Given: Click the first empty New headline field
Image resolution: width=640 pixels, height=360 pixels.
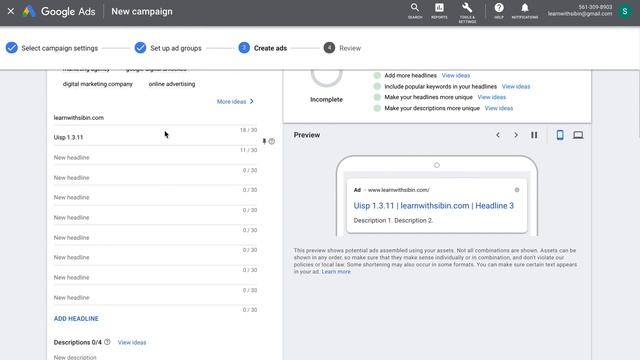Looking at the screenshot, I should click(155, 158).
